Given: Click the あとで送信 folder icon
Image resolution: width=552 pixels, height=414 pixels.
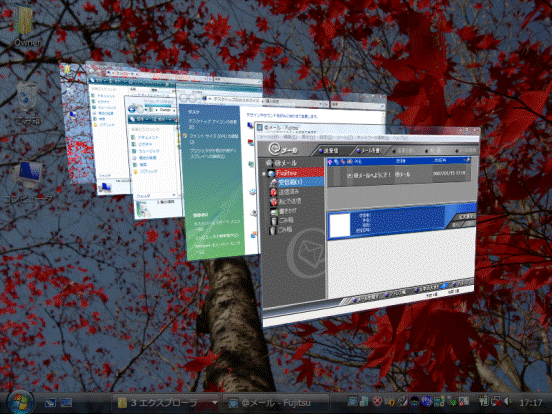Looking at the screenshot, I should click(274, 201).
